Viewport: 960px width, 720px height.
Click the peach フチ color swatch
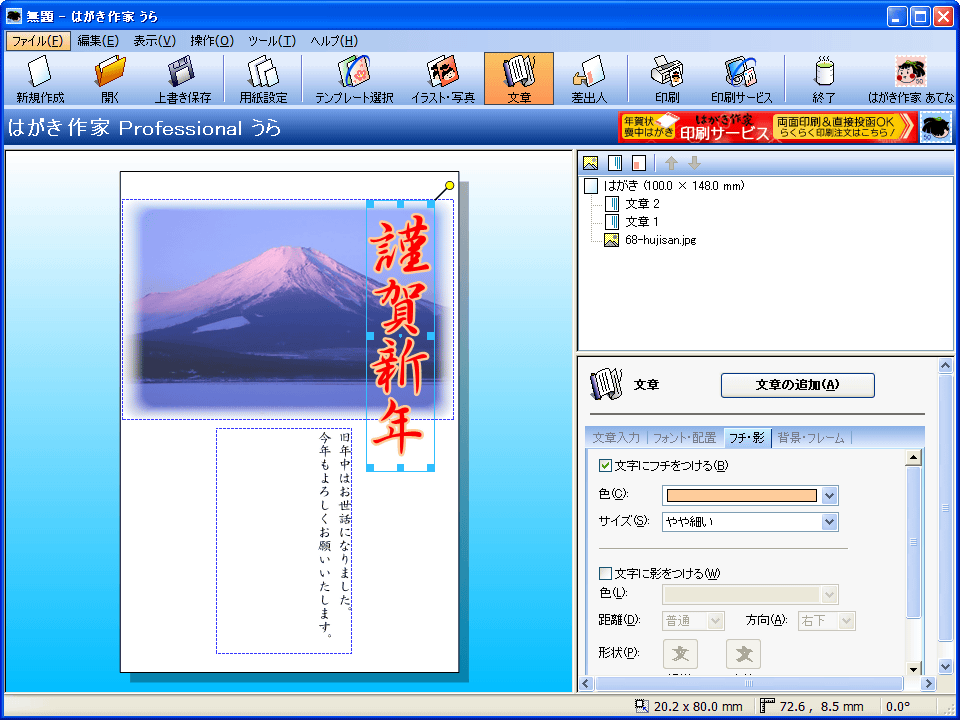pyautogui.click(x=741, y=495)
